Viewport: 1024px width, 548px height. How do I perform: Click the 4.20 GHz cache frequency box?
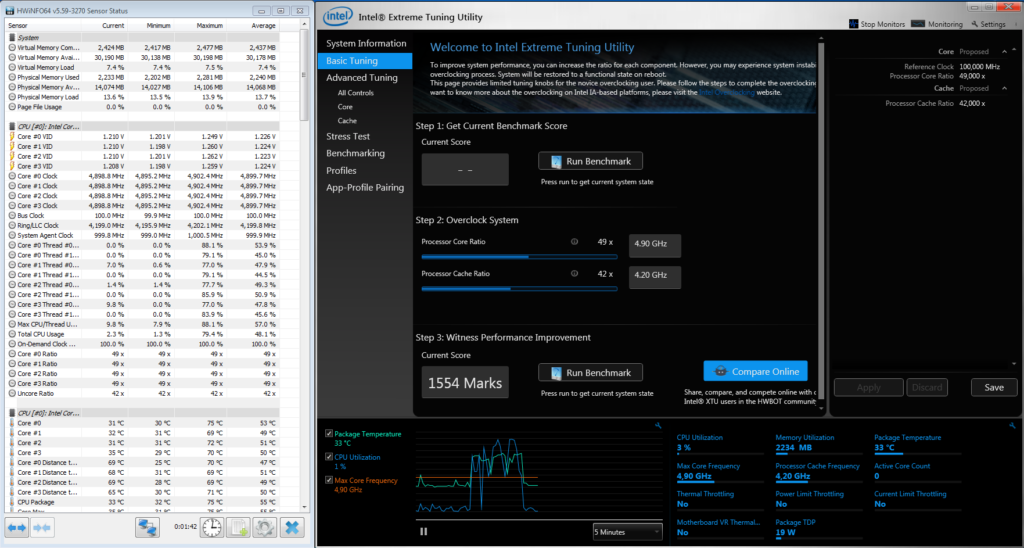tap(655, 277)
